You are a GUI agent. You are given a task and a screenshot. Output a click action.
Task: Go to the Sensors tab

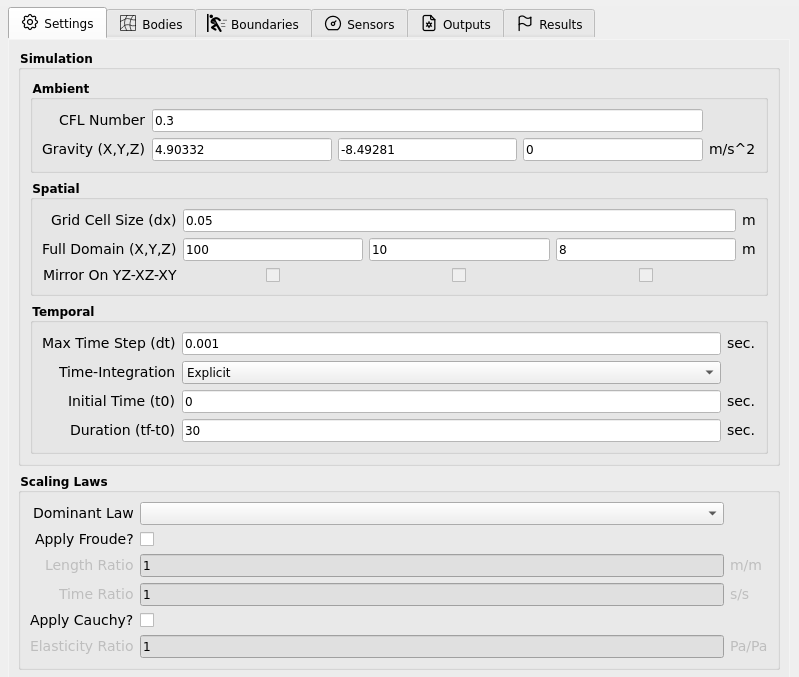(360, 24)
